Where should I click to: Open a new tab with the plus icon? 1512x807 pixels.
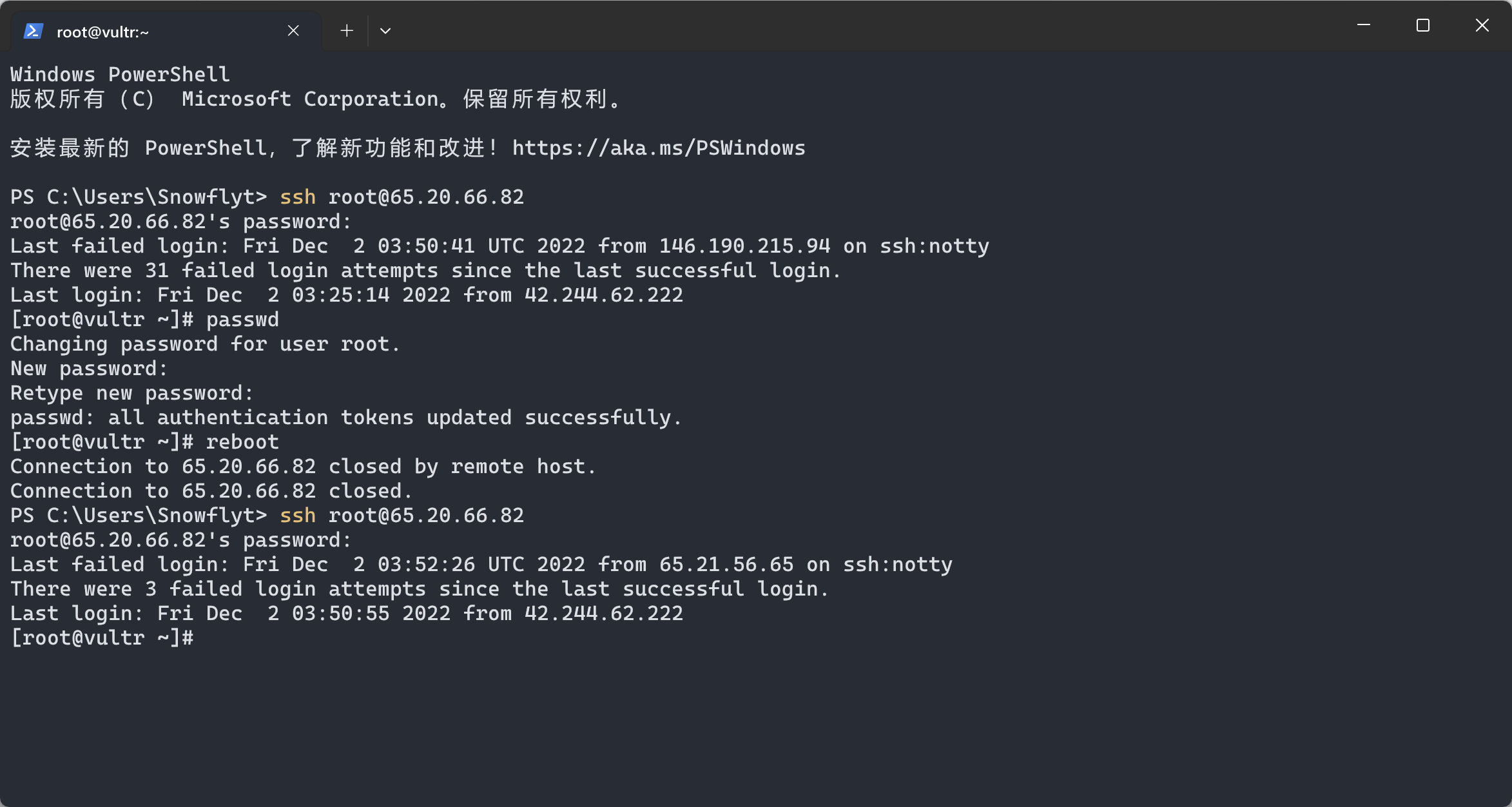(x=346, y=30)
